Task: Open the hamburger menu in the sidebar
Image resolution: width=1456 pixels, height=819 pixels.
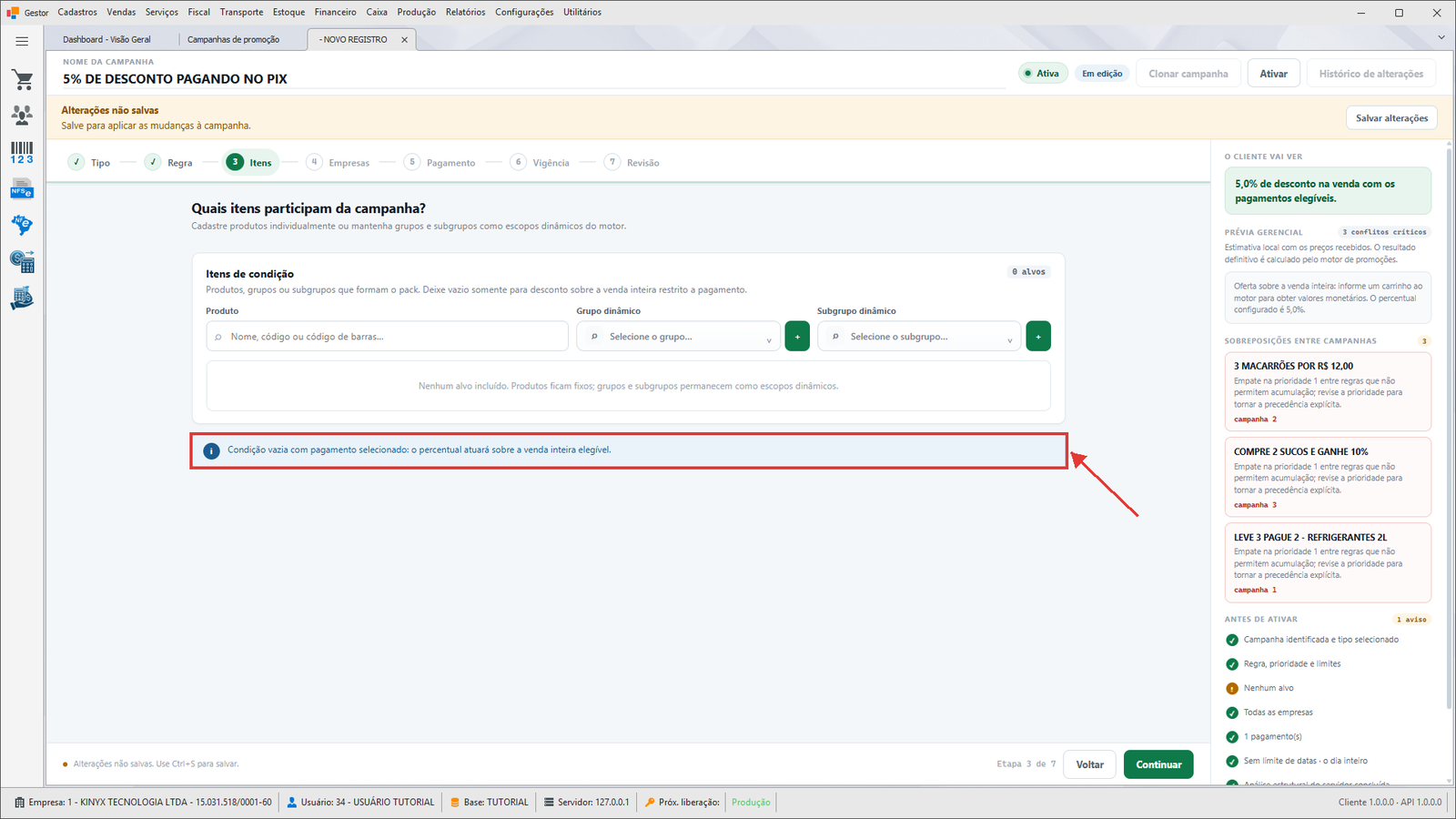Action: click(x=22, y=41)
